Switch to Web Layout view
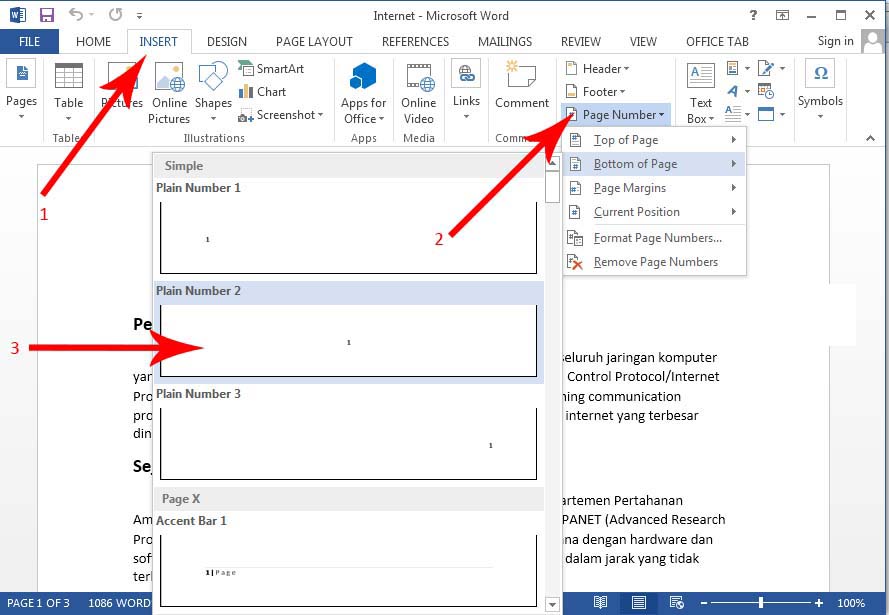Image resolution: width=889 pixels, height=615 pixels. click(676, 603)
